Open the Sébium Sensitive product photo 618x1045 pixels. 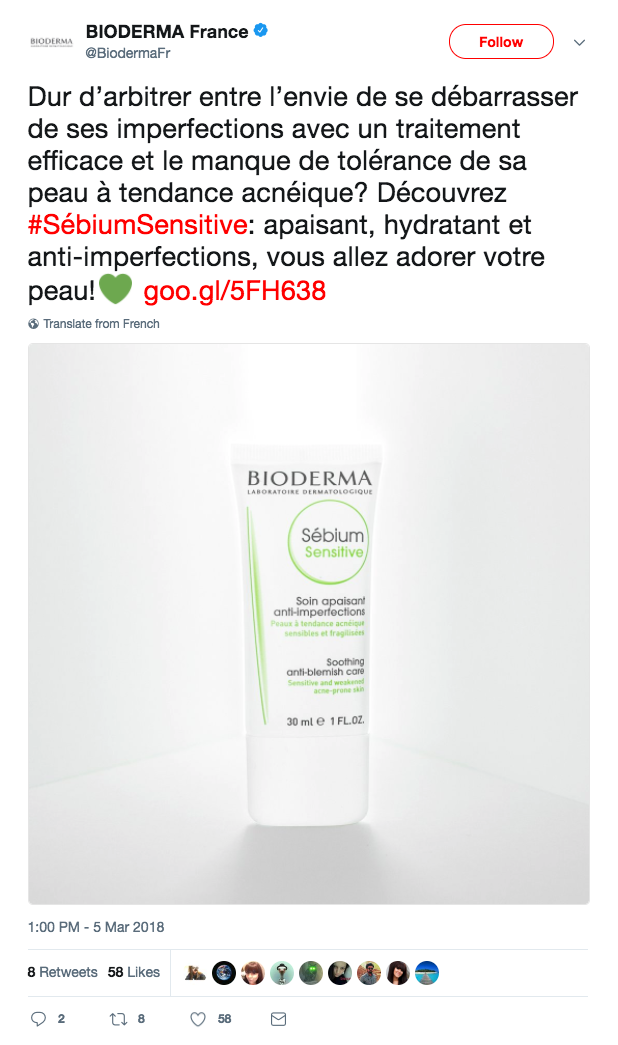pyautogui.click(x=309, y=624)
